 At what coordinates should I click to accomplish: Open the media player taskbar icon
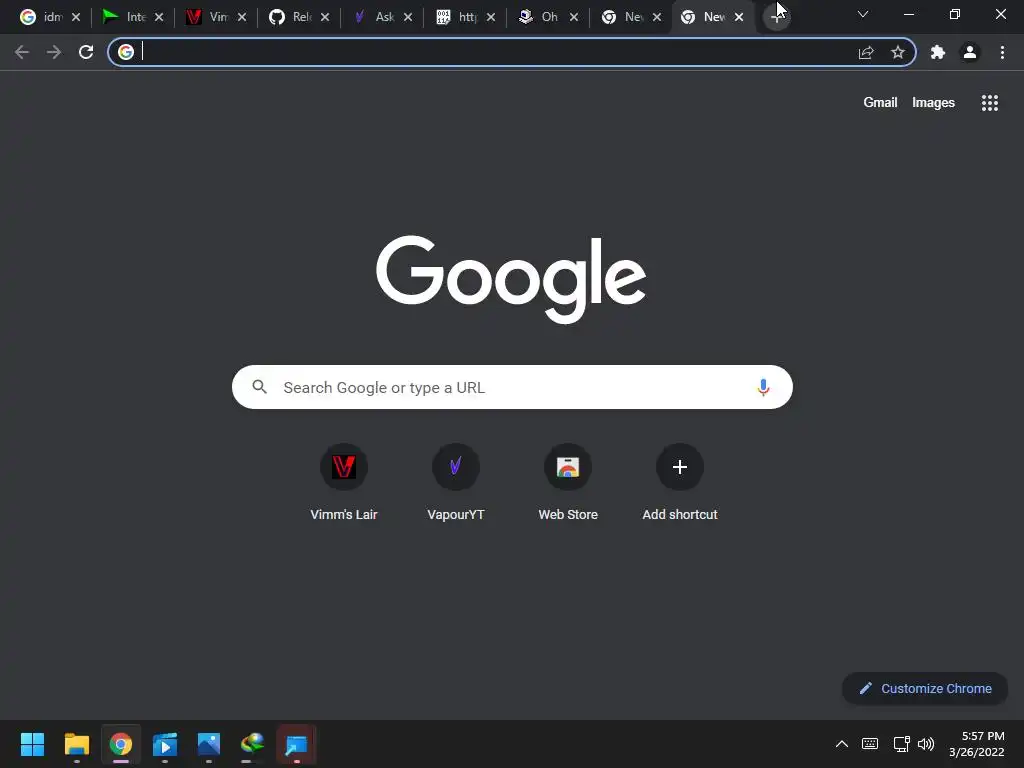tap(165, 744)
